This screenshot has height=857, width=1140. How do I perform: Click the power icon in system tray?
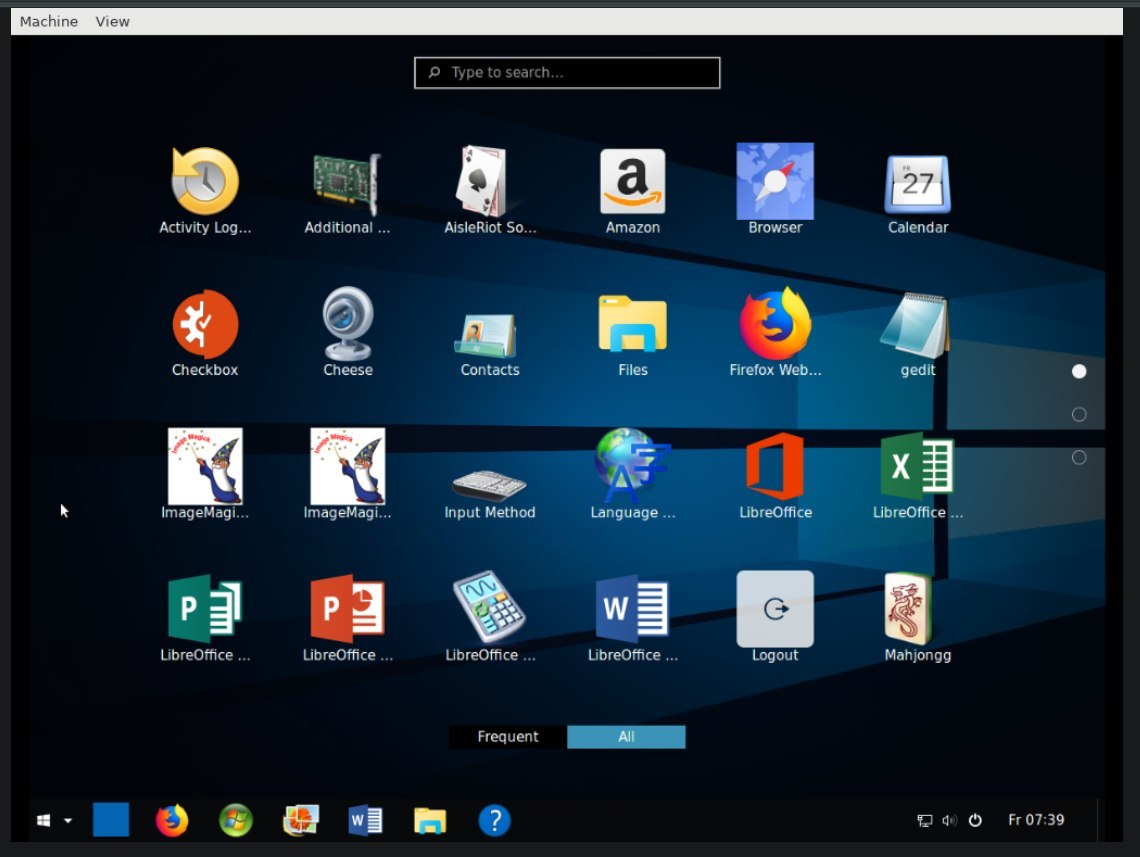(976, 820)
